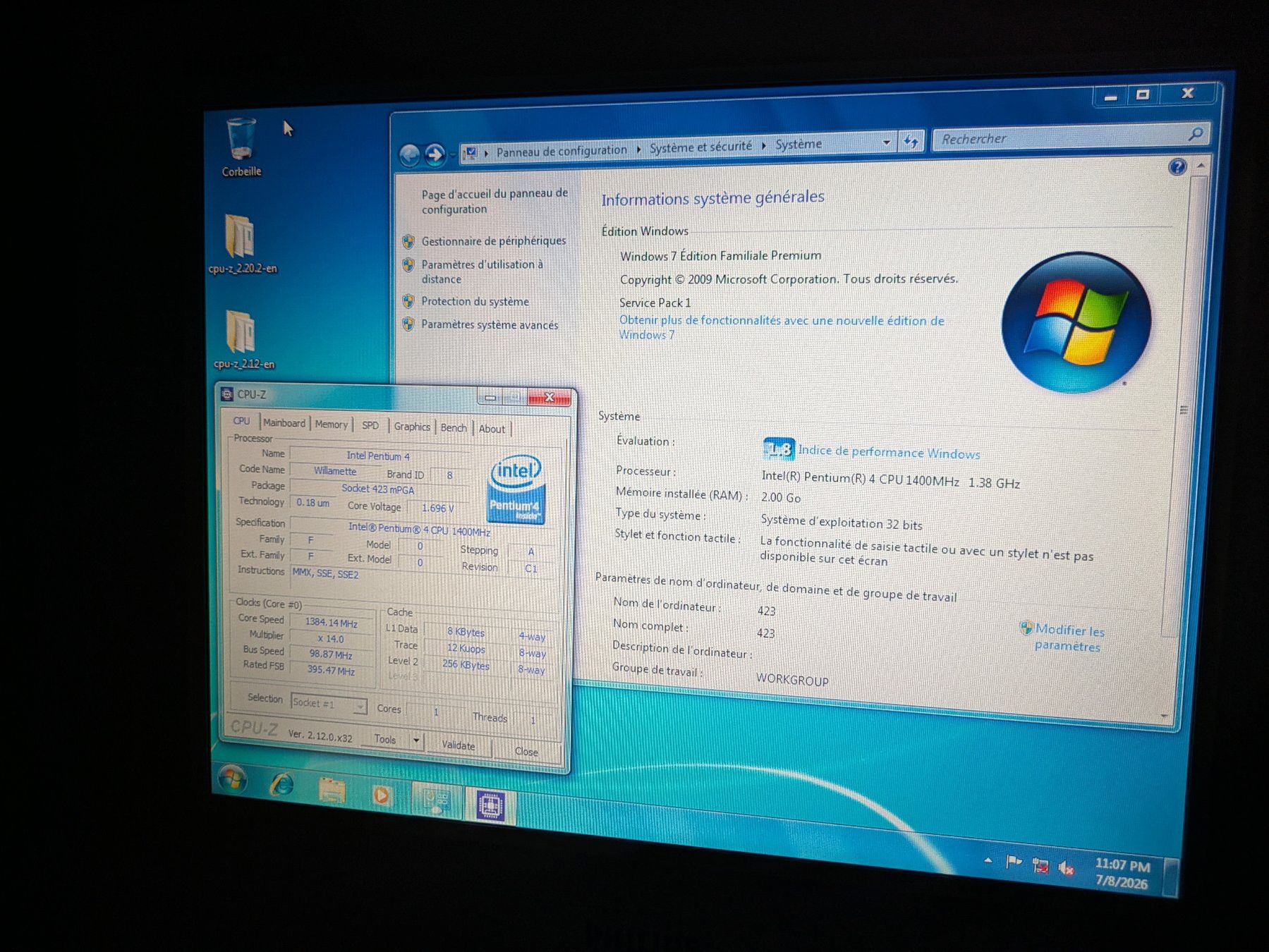1269x952 pixels.
Task: Open Windows Explorer taskbar icon
Action: 332,791
